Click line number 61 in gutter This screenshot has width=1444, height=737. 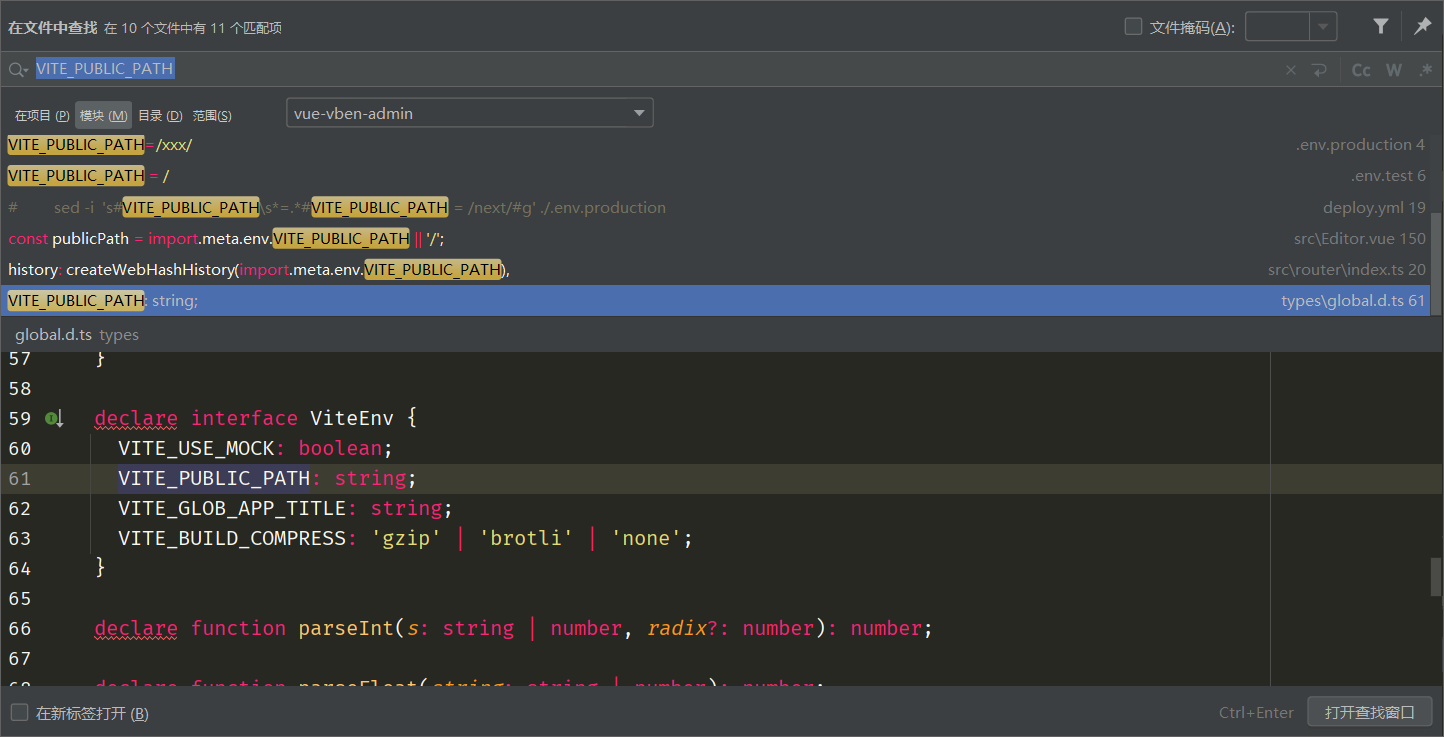coord(20,478)
